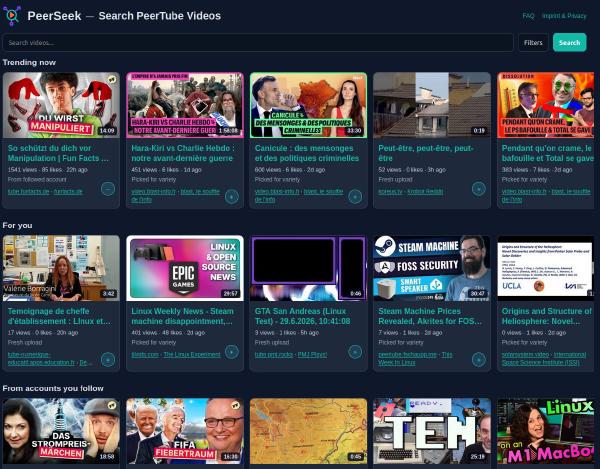Open the 'This Week in Linux' channel link
Viewport: 600px width, 469px height.
tap(415, 358)
